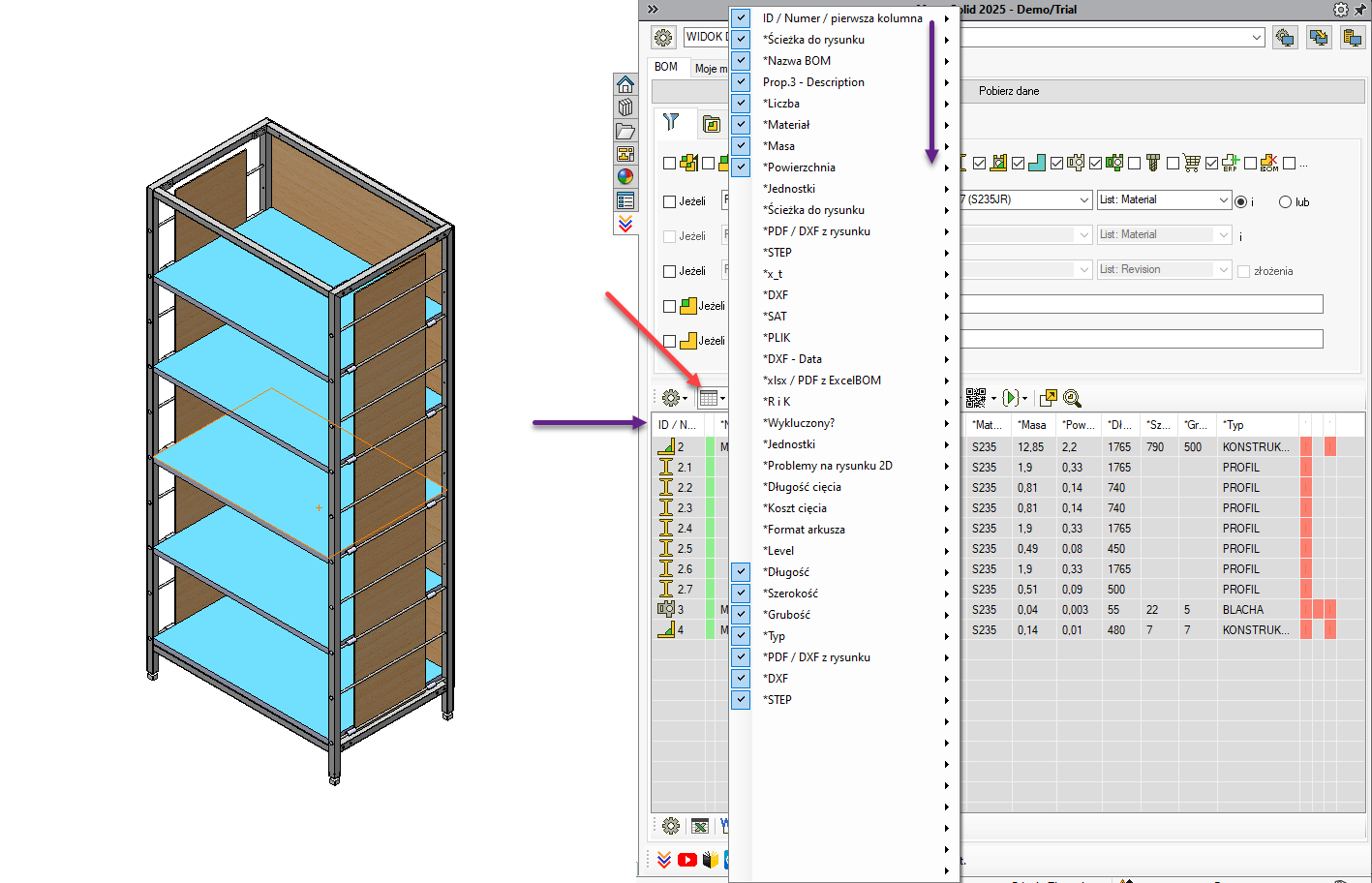Sort by the '*Typ' column header
1372x883 pixels.
pos(1257,425)
